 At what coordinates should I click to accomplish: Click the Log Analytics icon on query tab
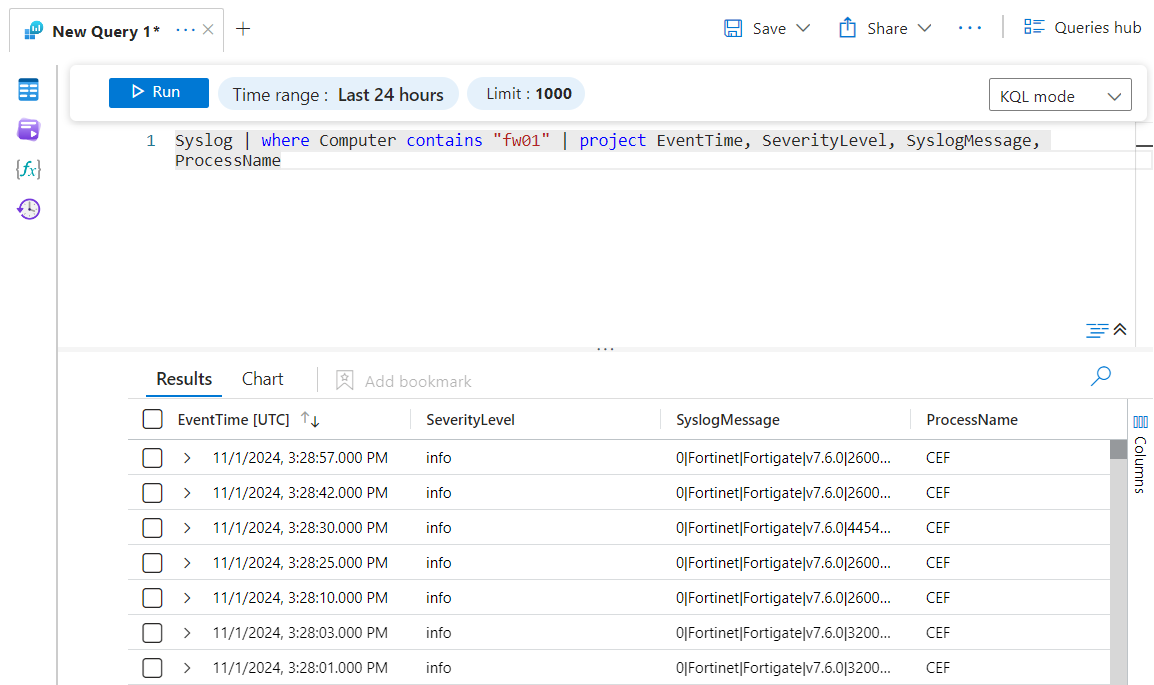point(33,31)
